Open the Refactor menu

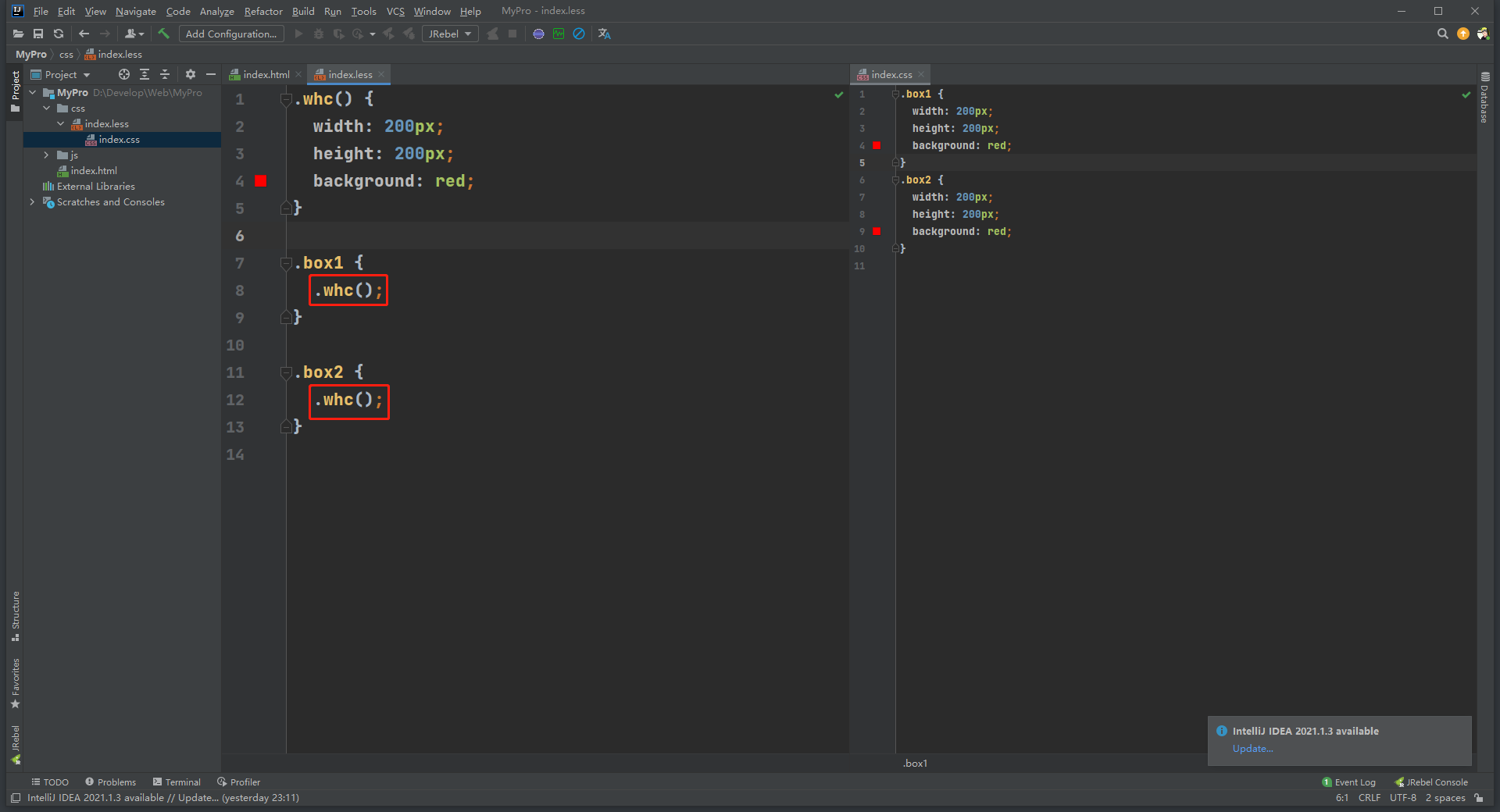point(263,11)
